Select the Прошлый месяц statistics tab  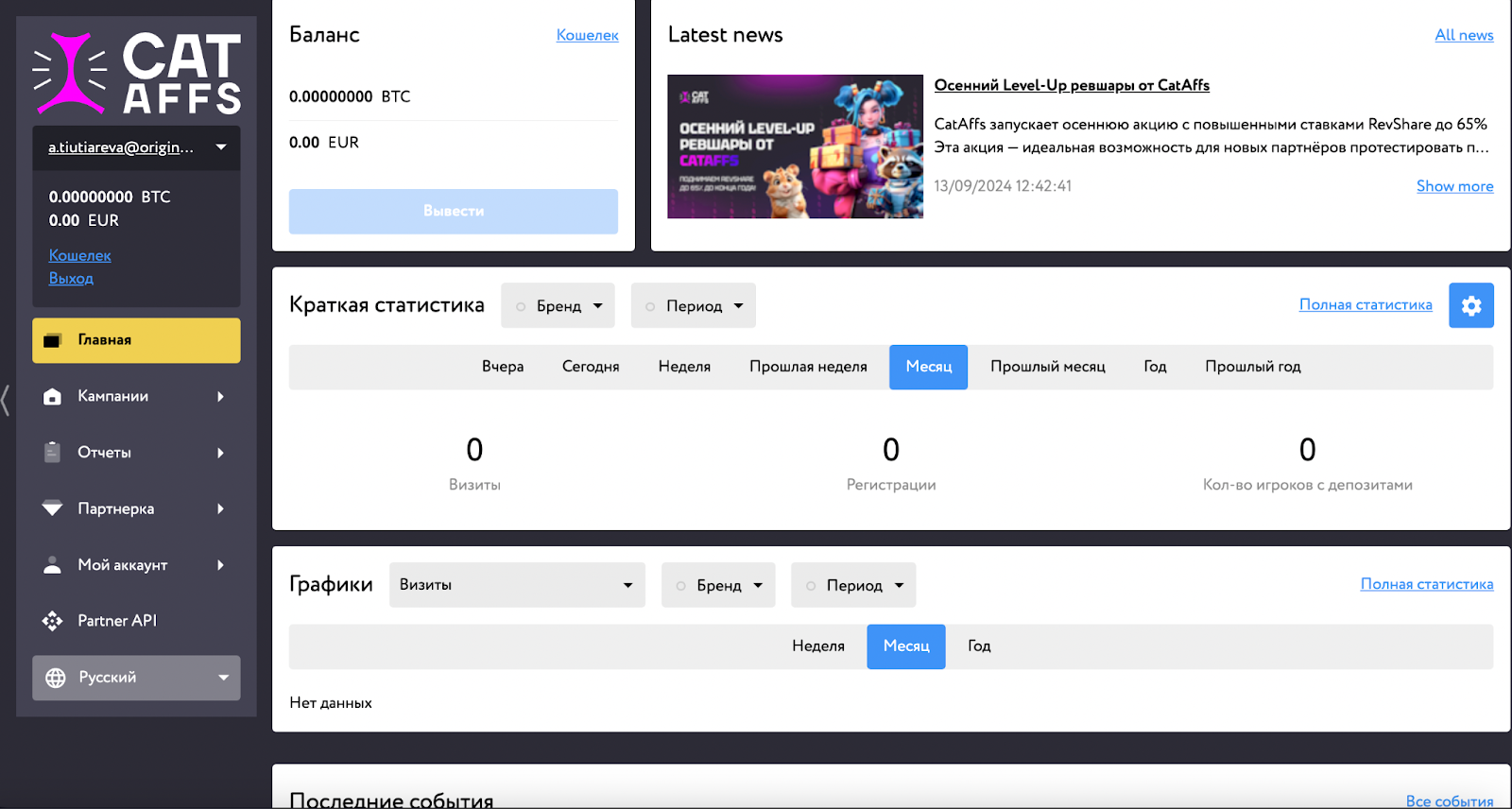tap(1047, 367)
